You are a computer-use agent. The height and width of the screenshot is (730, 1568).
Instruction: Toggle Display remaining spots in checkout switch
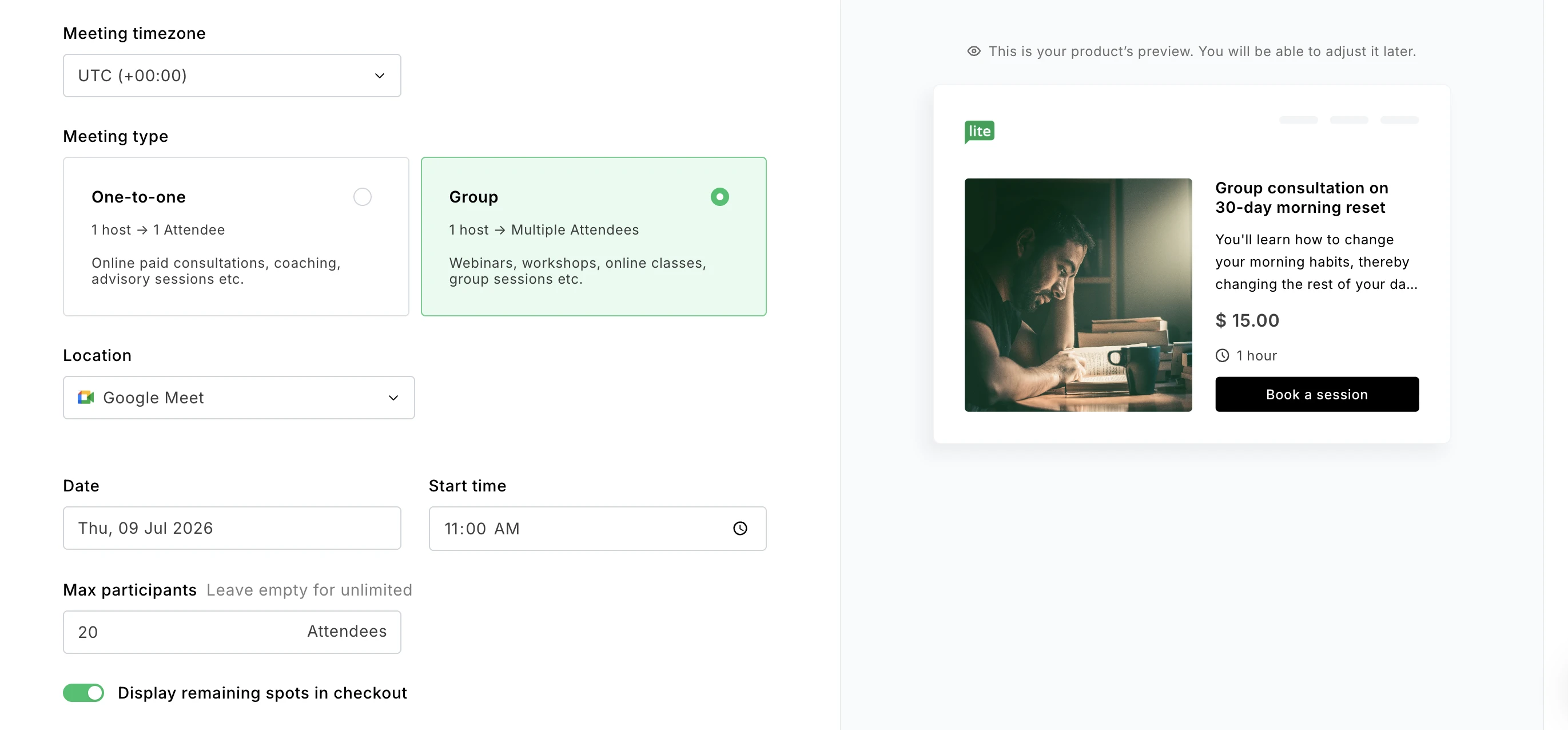pyautogui.click(x=83, y=693)
